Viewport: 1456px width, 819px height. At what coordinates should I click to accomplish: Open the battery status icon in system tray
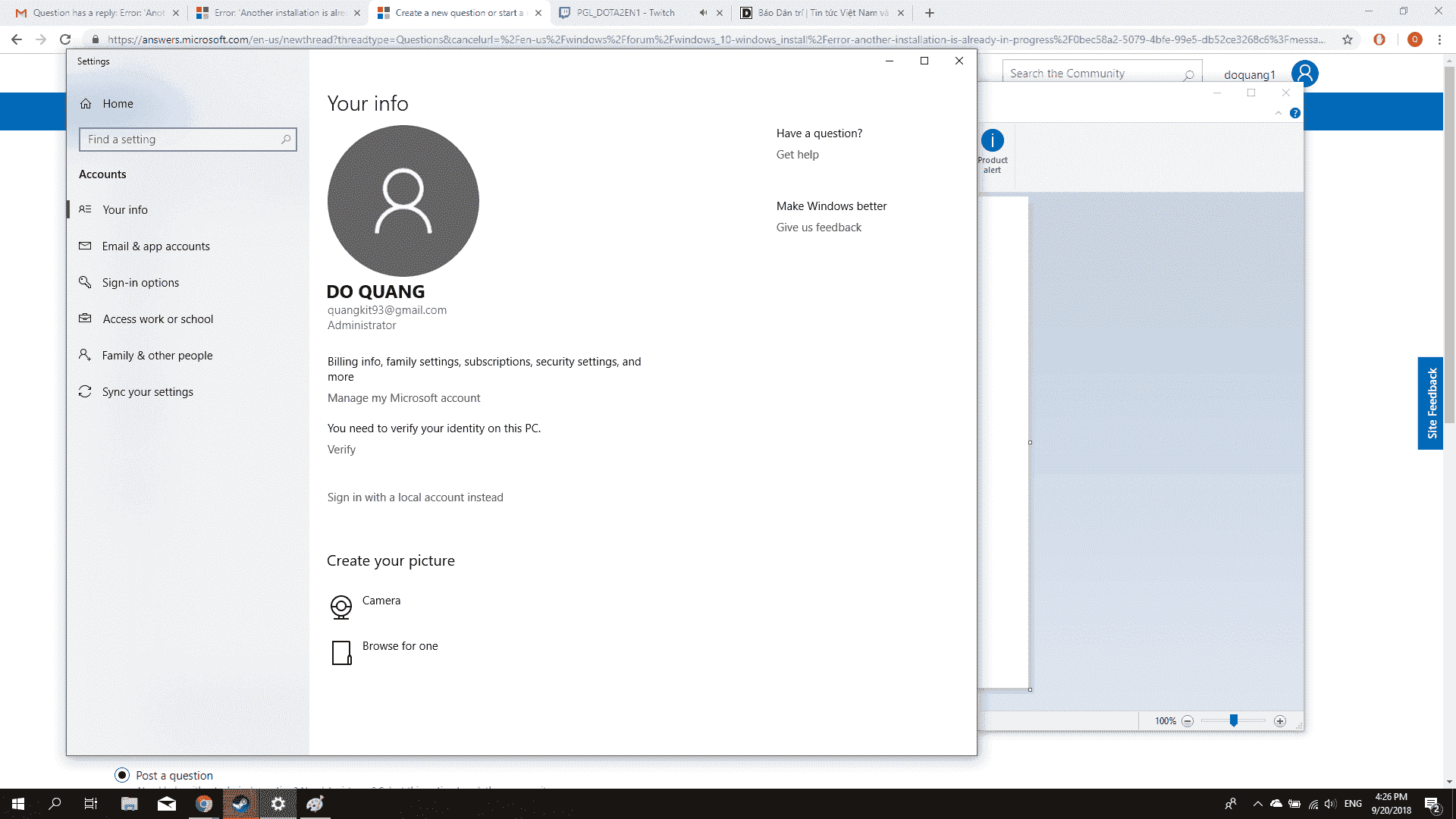pos(1294,804)
